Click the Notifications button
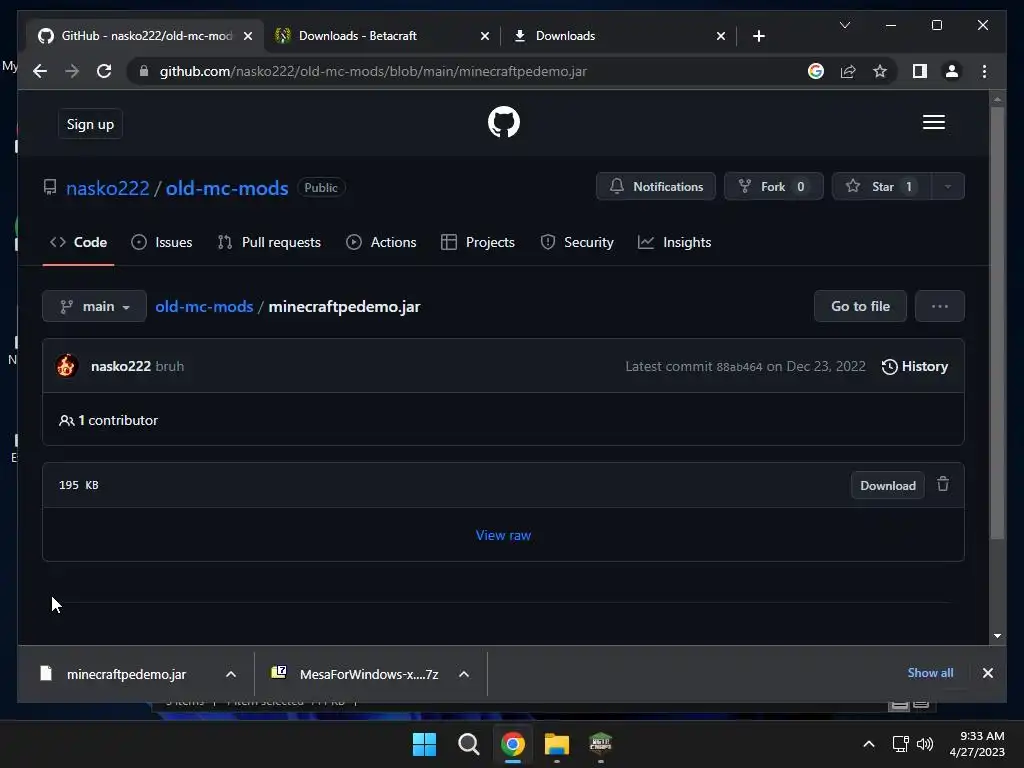This screenshot has width=1024, height=768. (x=656, y=187)
